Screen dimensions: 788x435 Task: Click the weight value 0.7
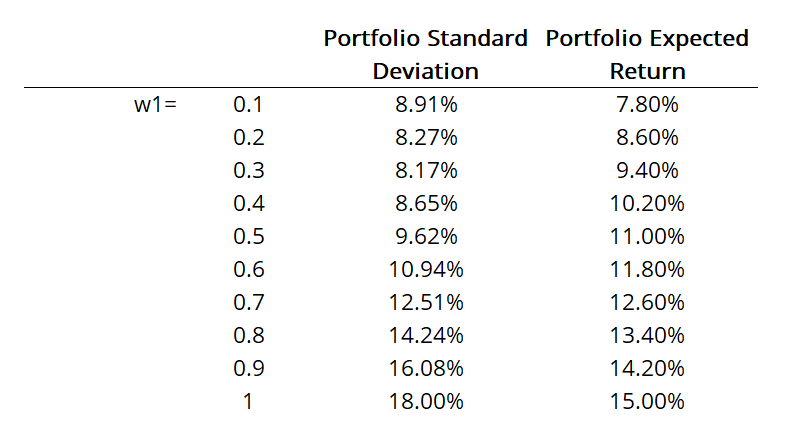point(248,303)
